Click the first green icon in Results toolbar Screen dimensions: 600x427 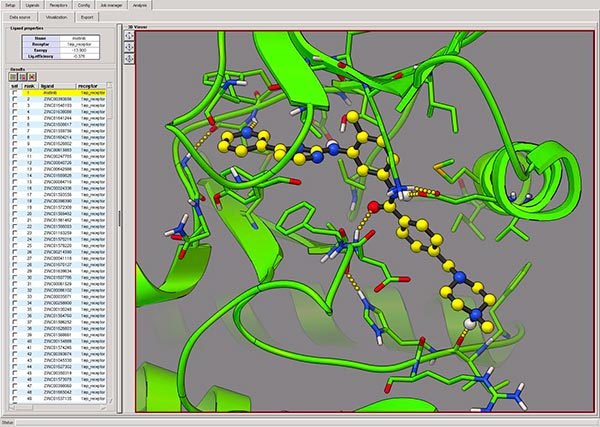[x=12, y=76]
